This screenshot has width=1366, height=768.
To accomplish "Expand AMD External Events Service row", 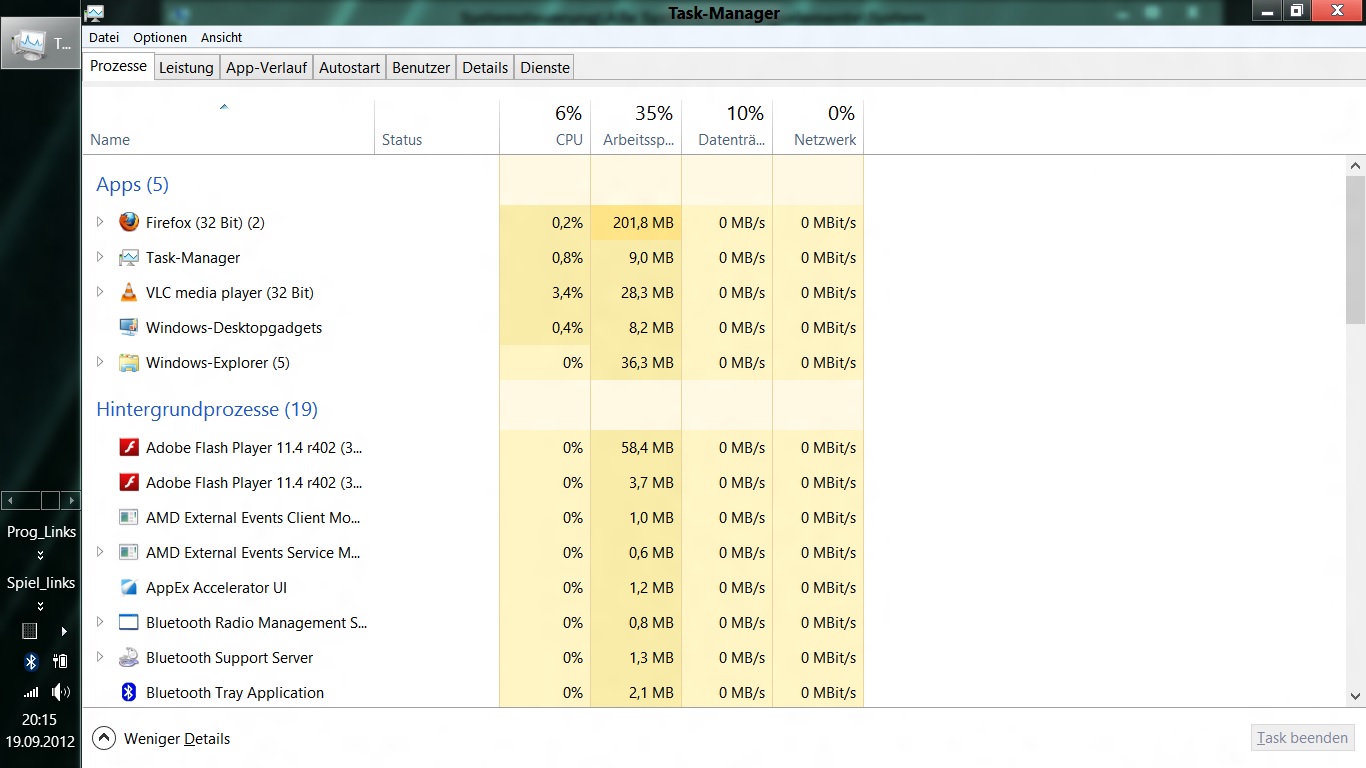I will click(x=100, y=552).
